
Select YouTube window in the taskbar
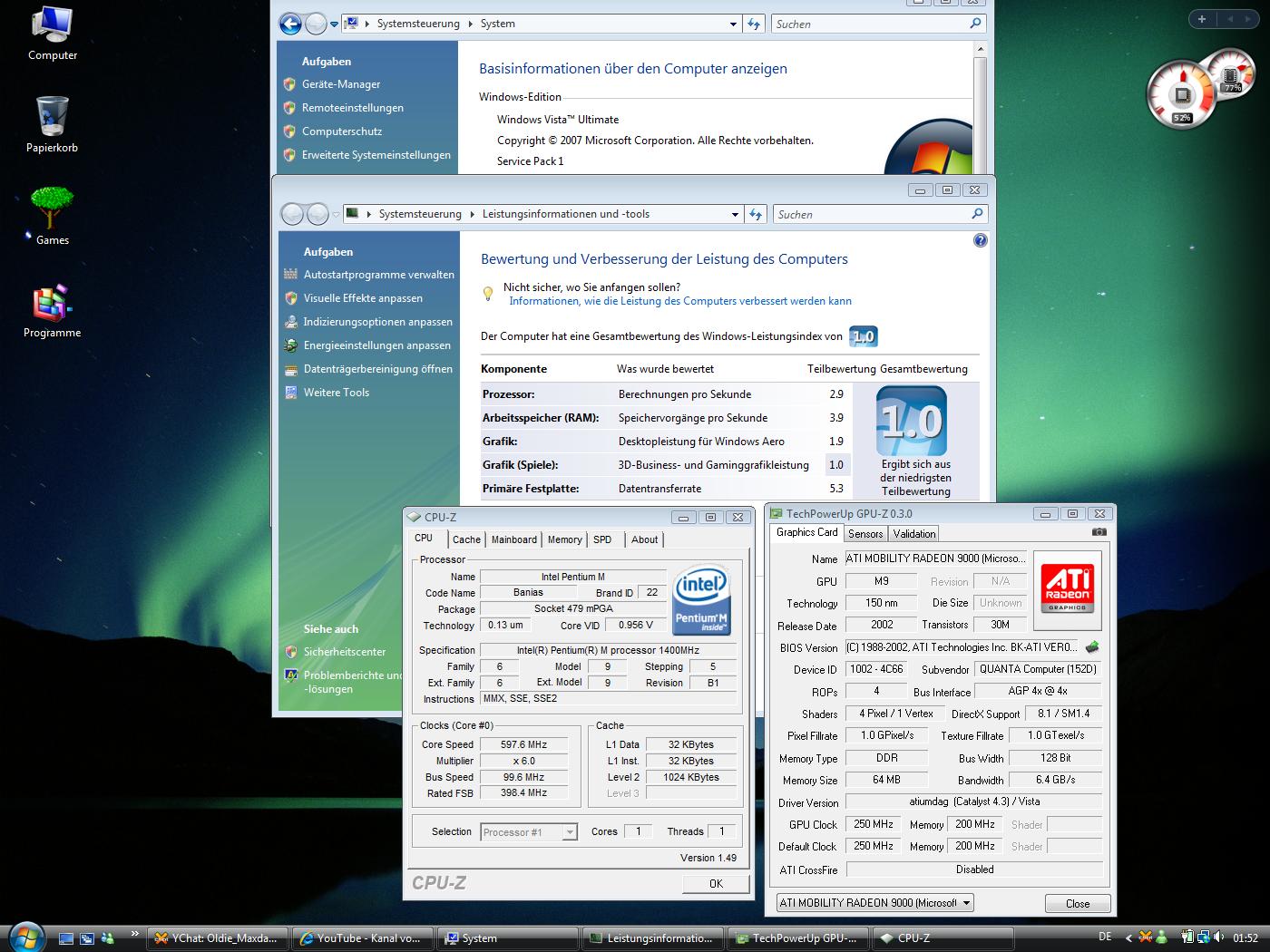pyautogui.click(x=361, y=938)
